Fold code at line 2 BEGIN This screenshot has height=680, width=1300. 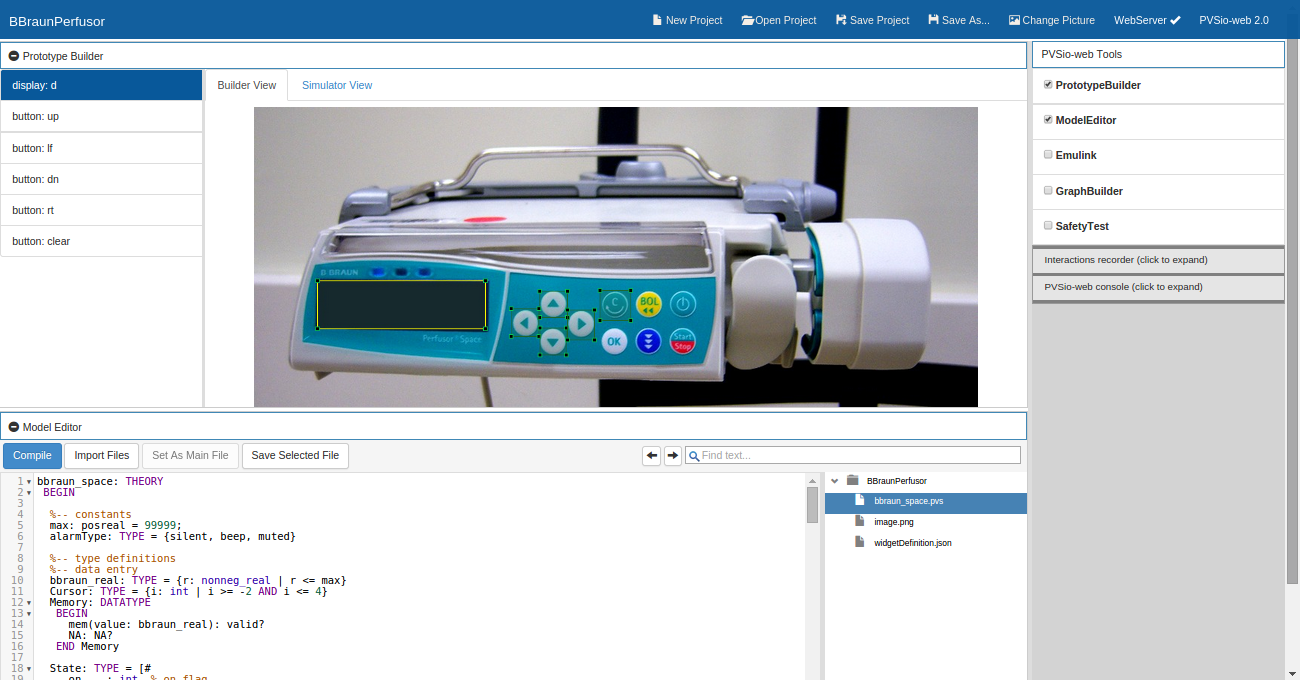pos(29,493)
